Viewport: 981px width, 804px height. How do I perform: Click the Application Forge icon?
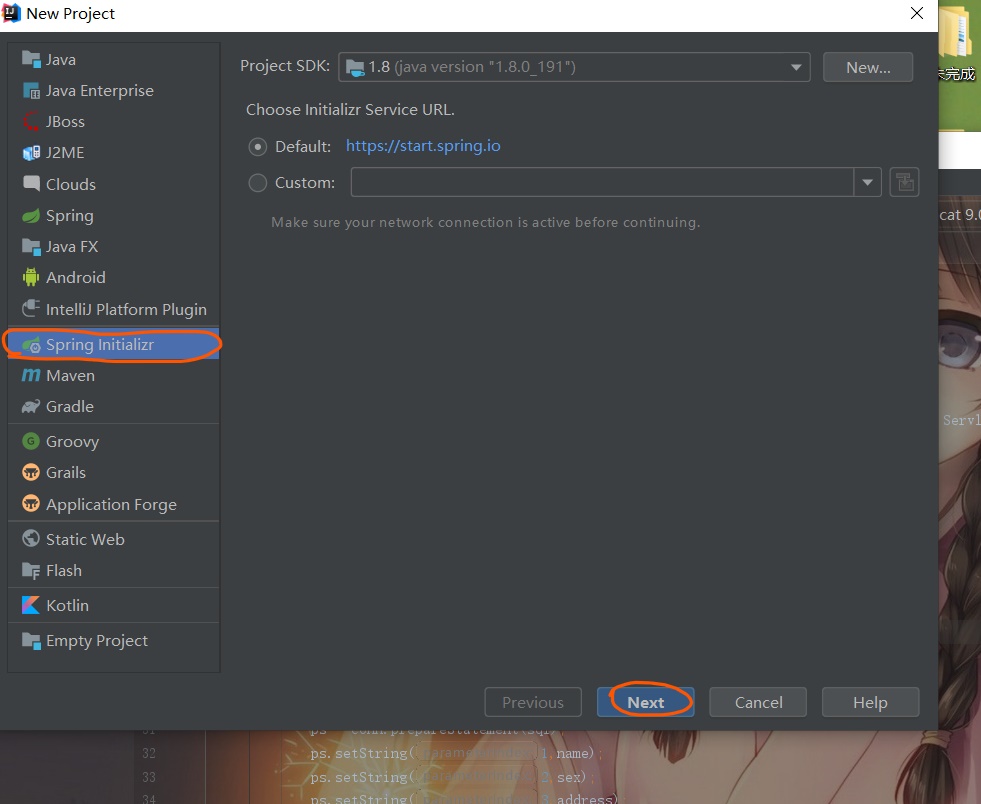tap(31, 504)
